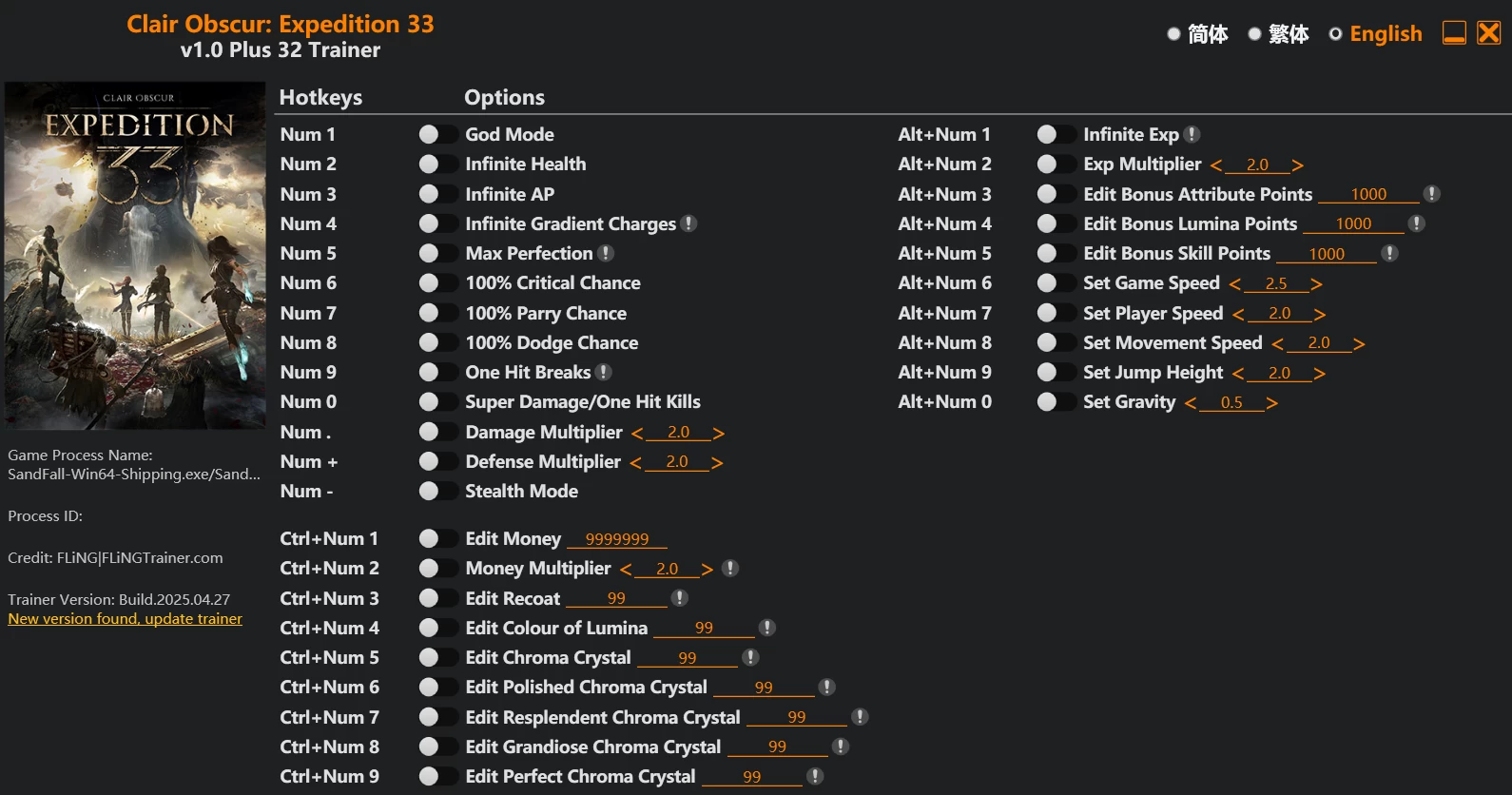Enable the God Mode toggle
The image size is (1512, 795).
pos(437,135)
